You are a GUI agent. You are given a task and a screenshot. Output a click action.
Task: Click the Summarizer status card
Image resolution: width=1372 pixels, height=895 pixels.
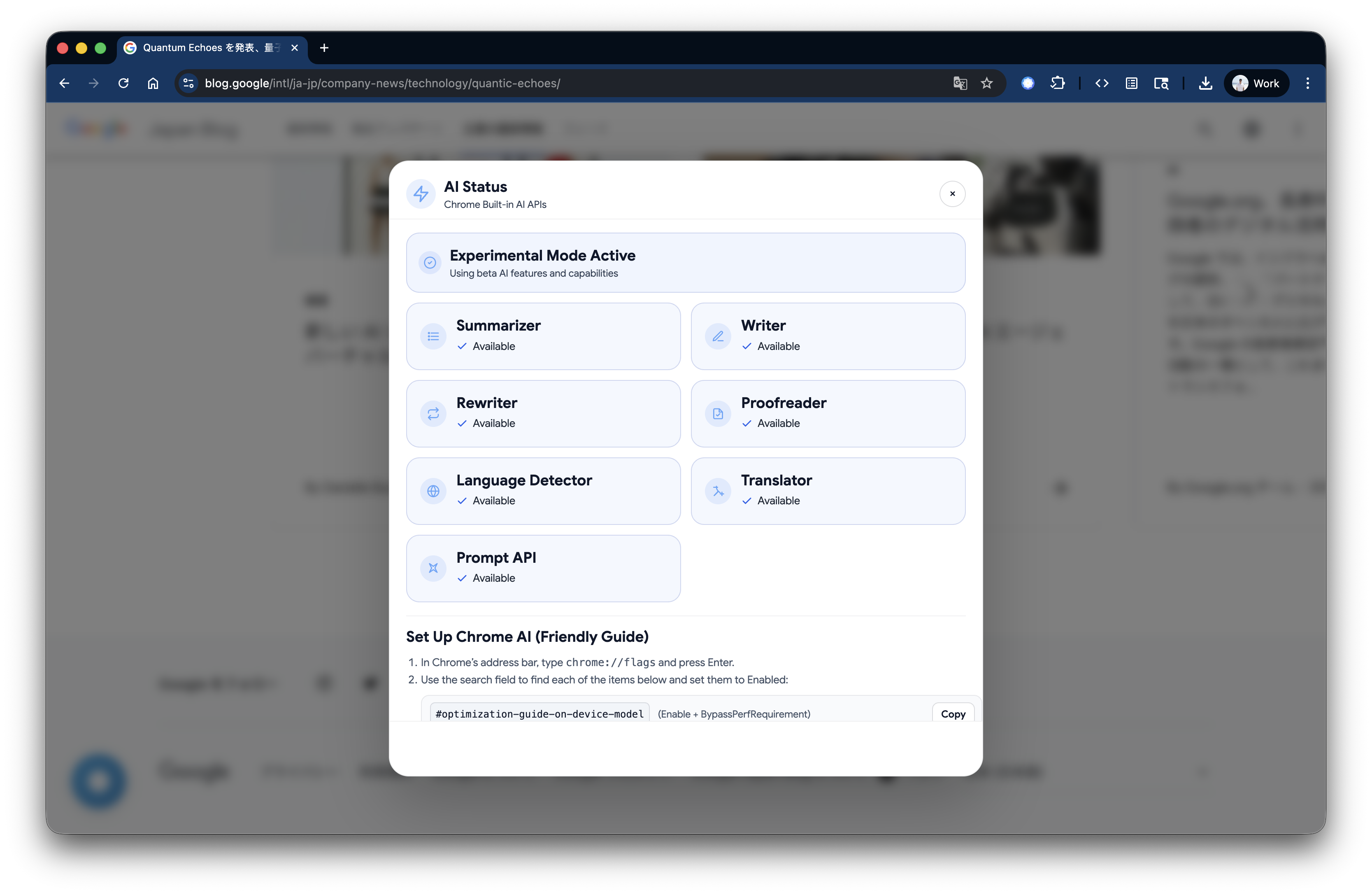click(543, 336)
